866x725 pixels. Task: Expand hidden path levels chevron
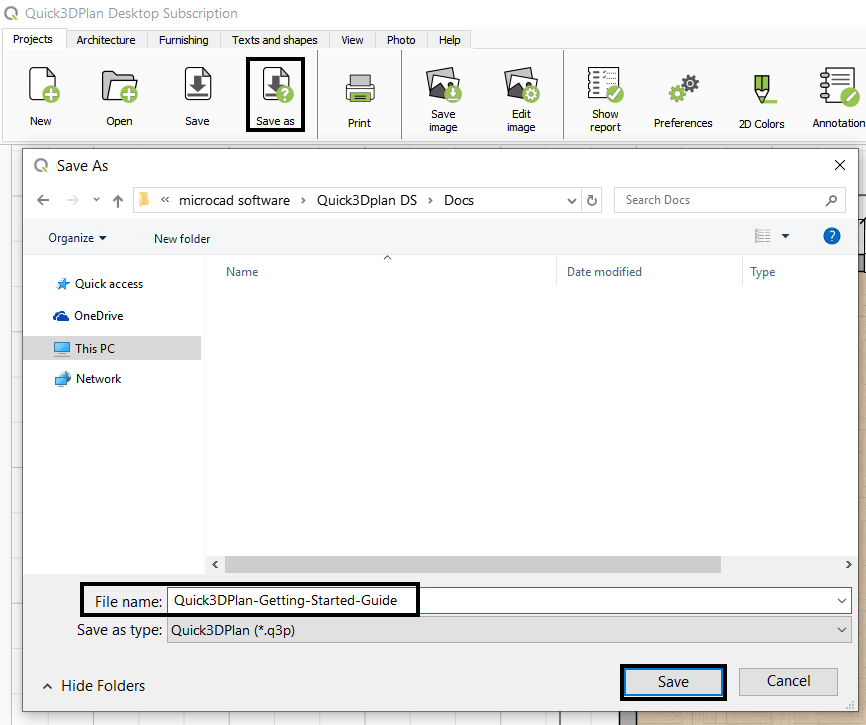[x=165, y=200]
